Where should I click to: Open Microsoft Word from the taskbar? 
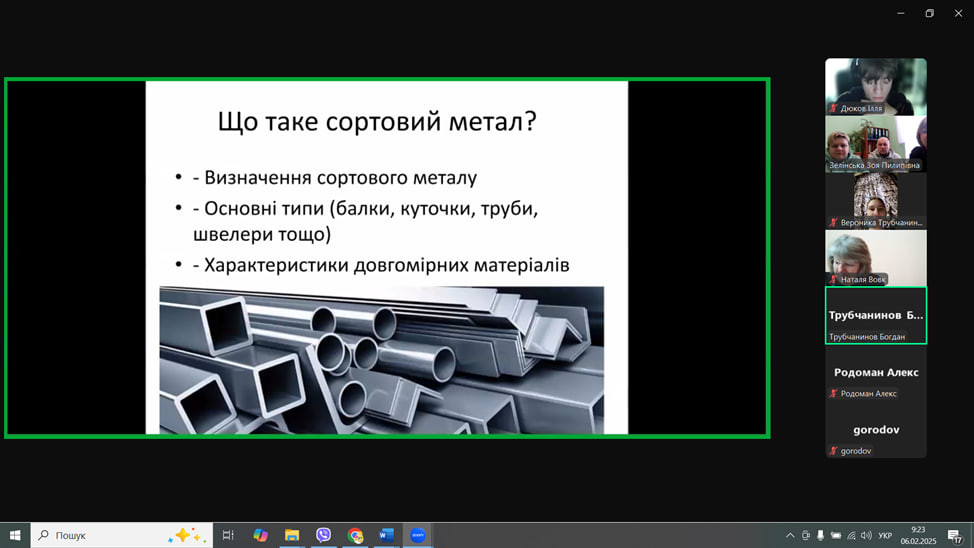tap(386, 535)
